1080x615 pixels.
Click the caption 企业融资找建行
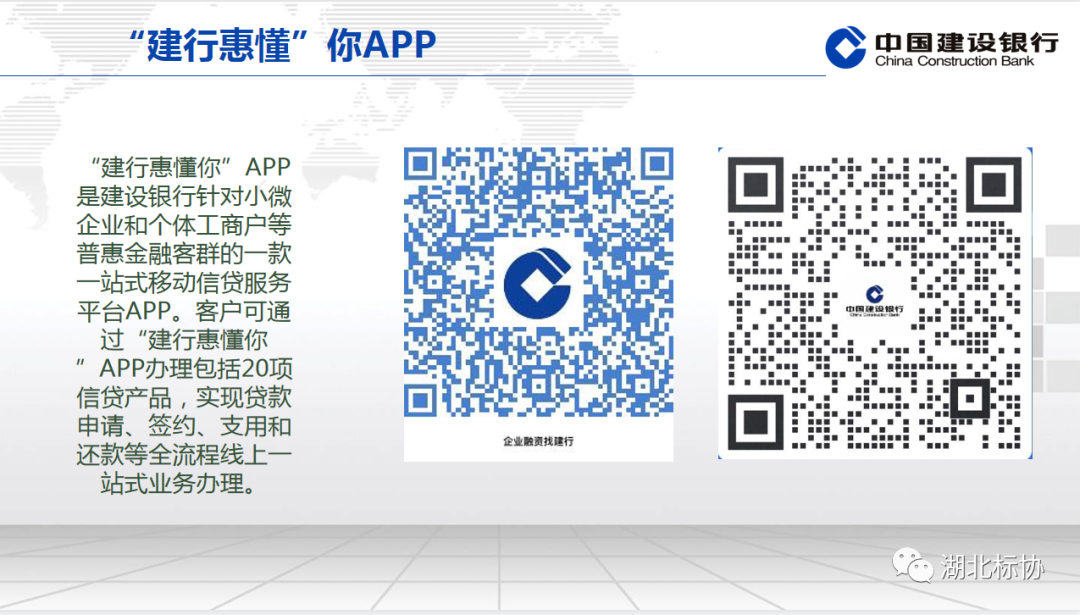point(538,441)
